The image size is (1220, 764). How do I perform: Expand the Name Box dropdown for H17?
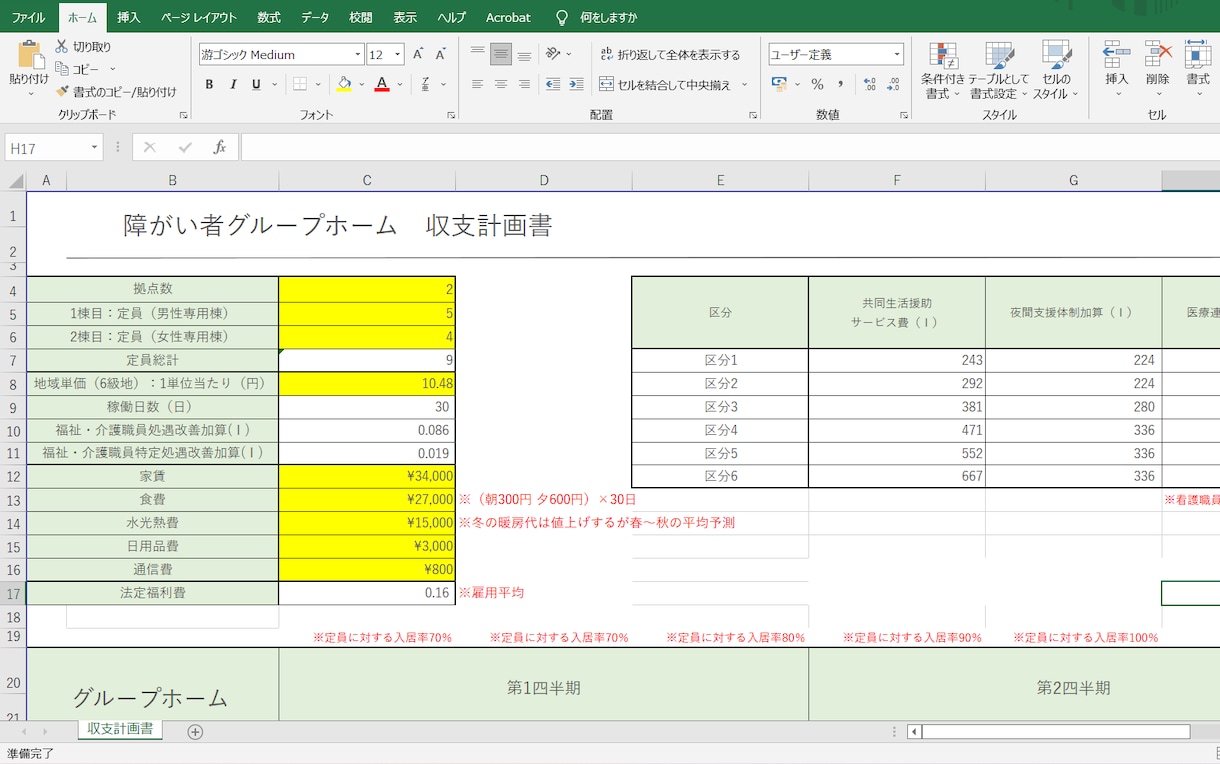click(x=96, y=148)
